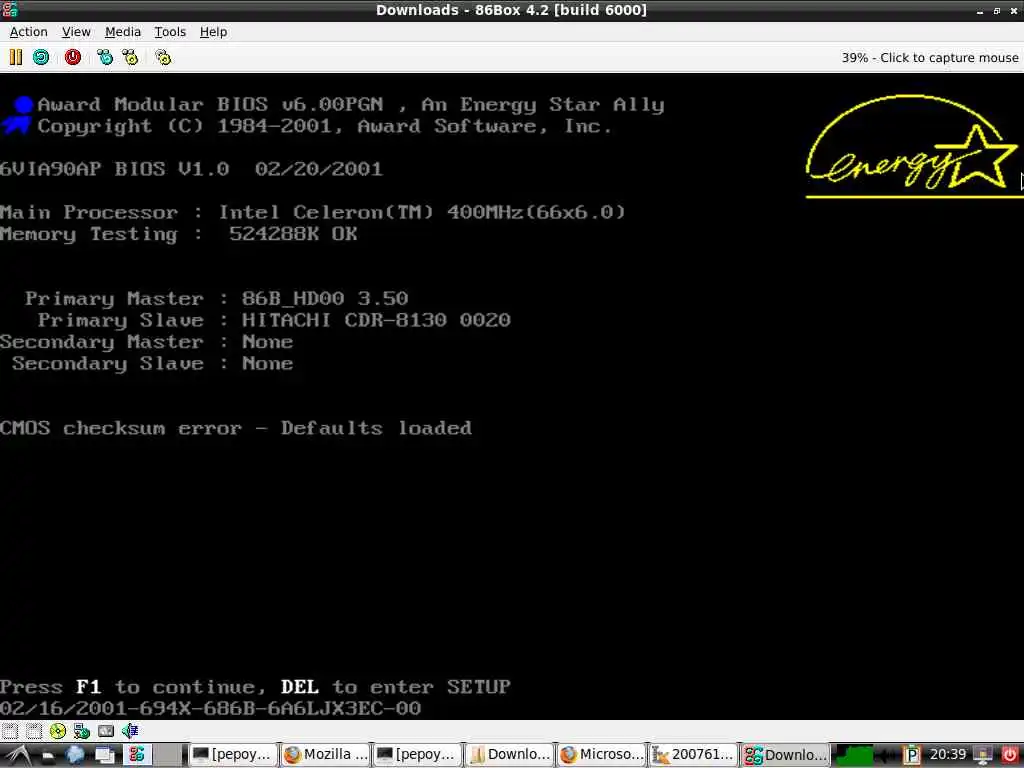Click '86B_HD00 3.50' primary master text
Image resolution: width=1024 pixels, height=768 pixels.
[325, 298]
